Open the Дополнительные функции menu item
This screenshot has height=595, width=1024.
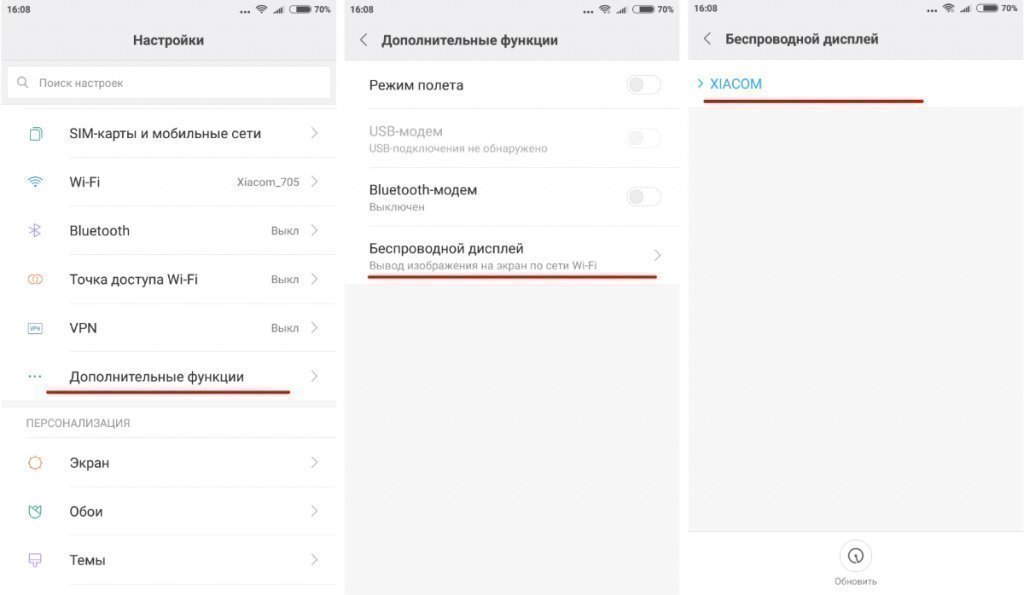tap(168, 377)
